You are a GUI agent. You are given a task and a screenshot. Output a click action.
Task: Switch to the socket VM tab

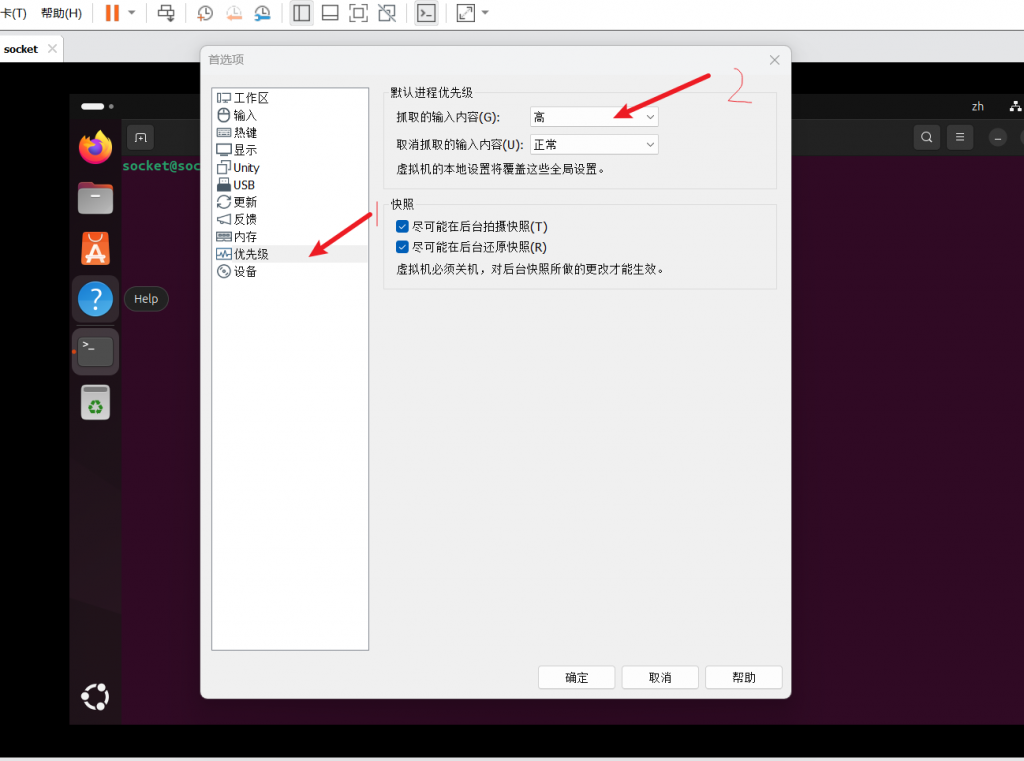click(21, 49)
